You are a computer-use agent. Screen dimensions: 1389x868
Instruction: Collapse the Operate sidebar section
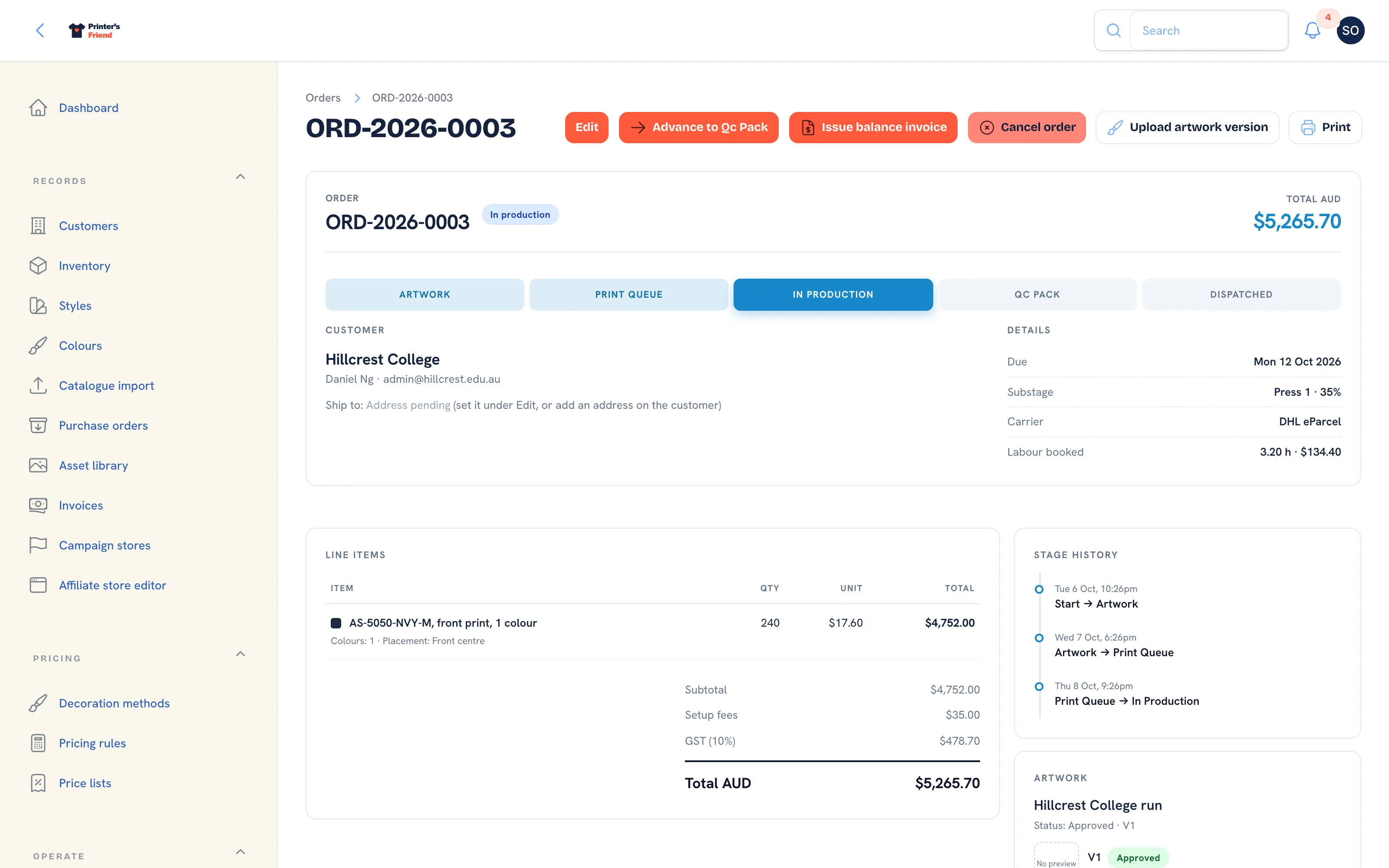(240, 852)
